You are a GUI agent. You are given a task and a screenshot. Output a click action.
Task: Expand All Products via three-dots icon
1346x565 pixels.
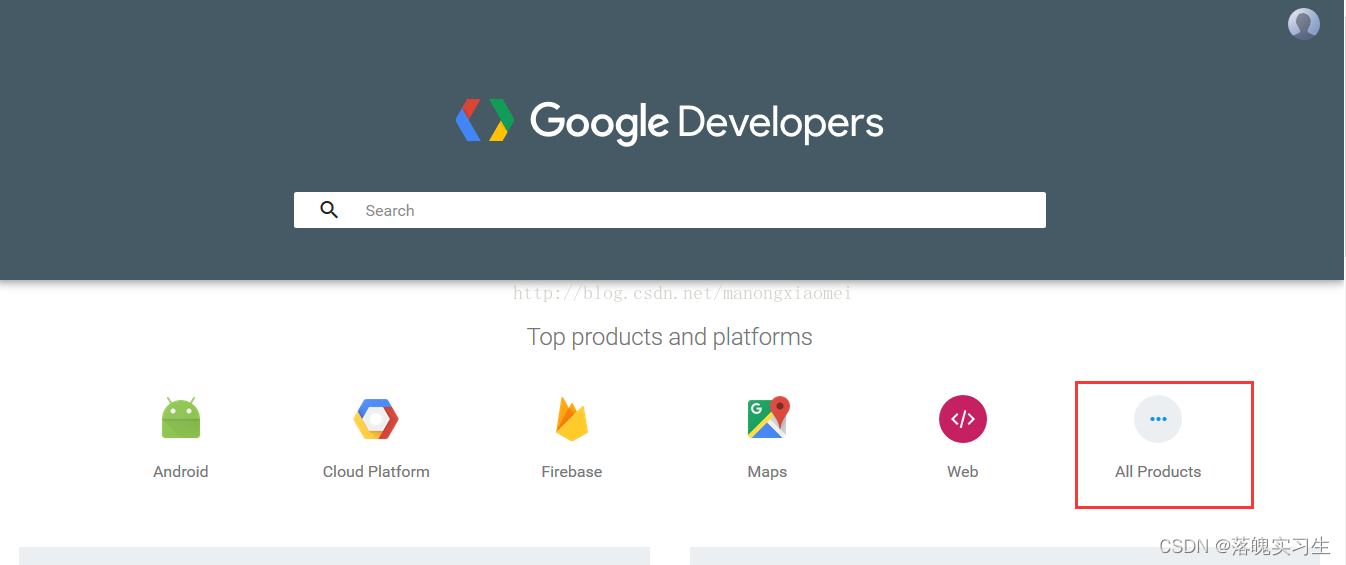[x=1158, y=419]
